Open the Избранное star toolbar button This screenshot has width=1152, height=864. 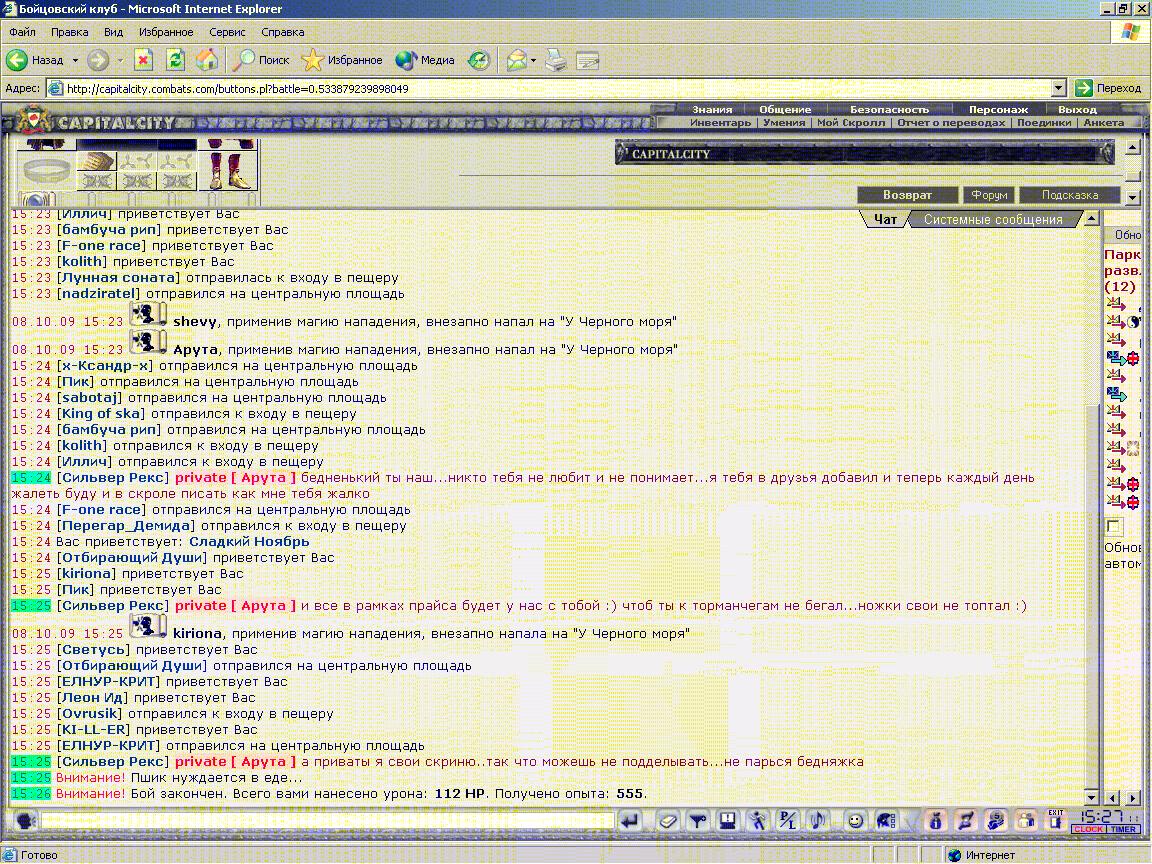(x=342, y=60)
